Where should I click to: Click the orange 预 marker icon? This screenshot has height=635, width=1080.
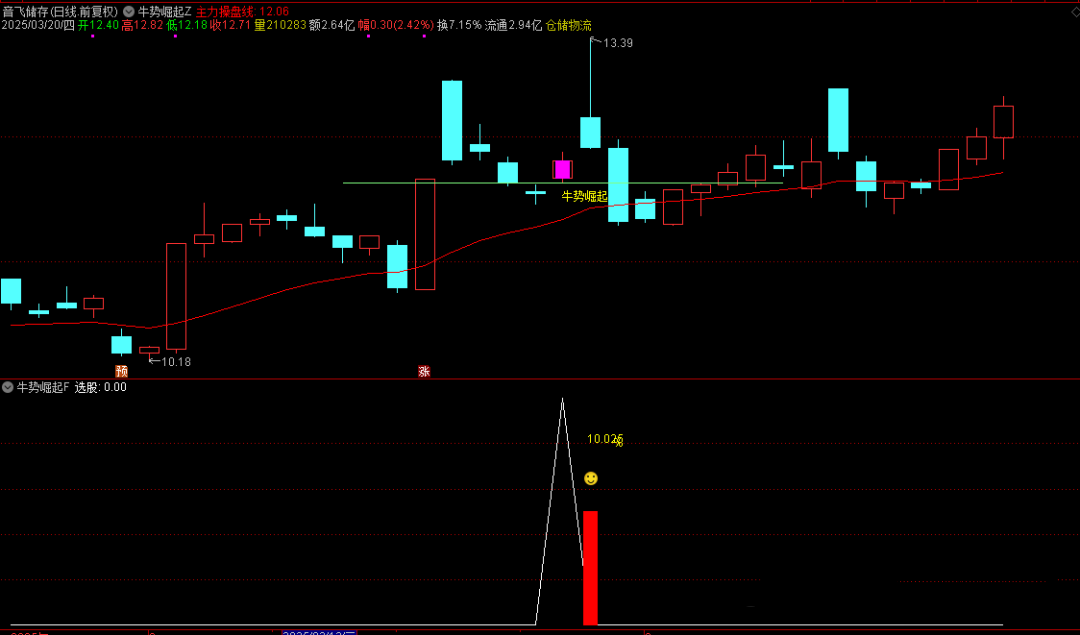click(x=121, y=371)
